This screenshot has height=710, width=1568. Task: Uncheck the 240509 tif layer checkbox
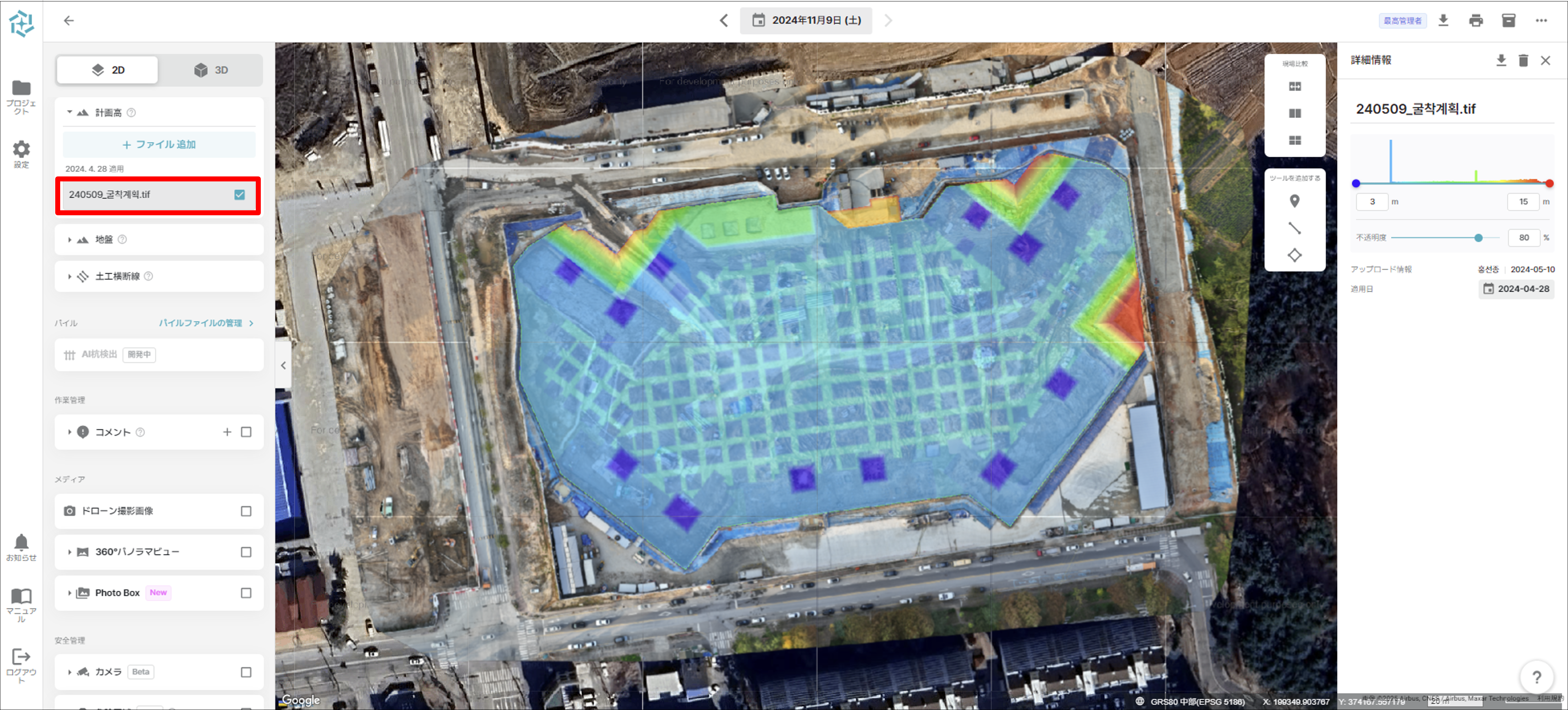point(240,195)
